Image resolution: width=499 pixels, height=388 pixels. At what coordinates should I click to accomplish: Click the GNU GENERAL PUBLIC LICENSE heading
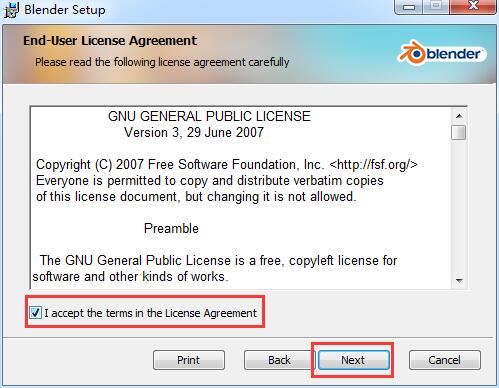tap(209, 116)
